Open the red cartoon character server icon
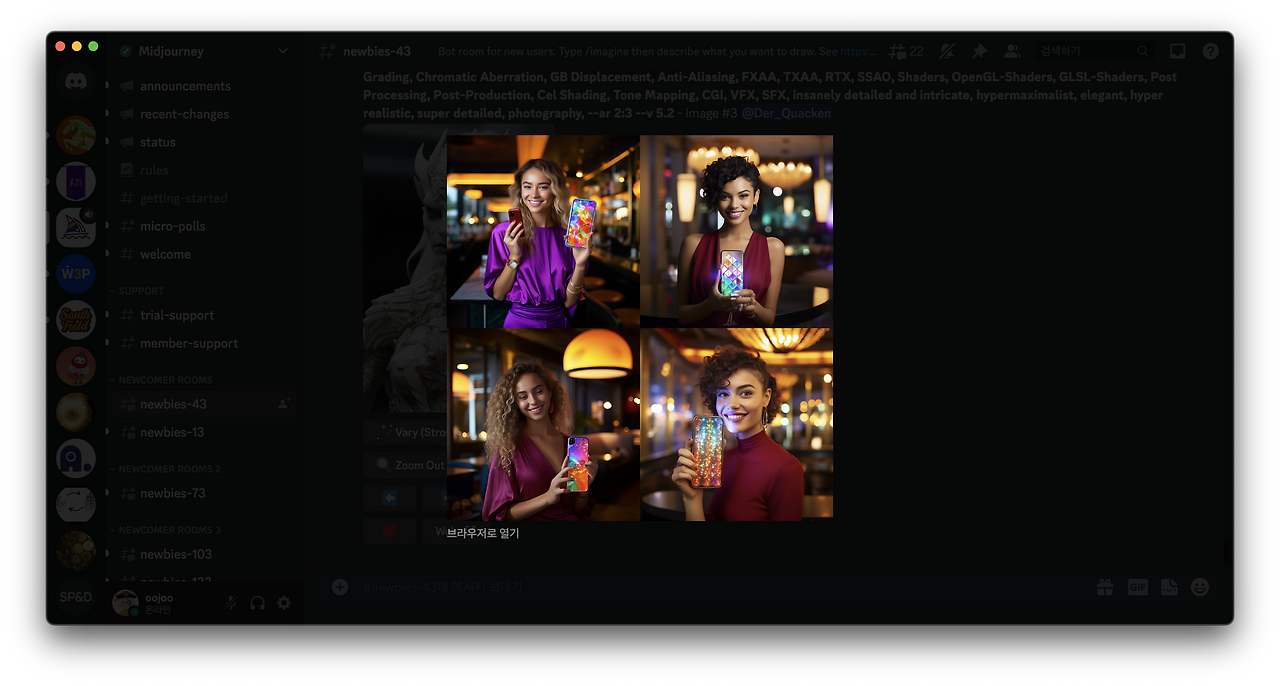 click(76, 366)
